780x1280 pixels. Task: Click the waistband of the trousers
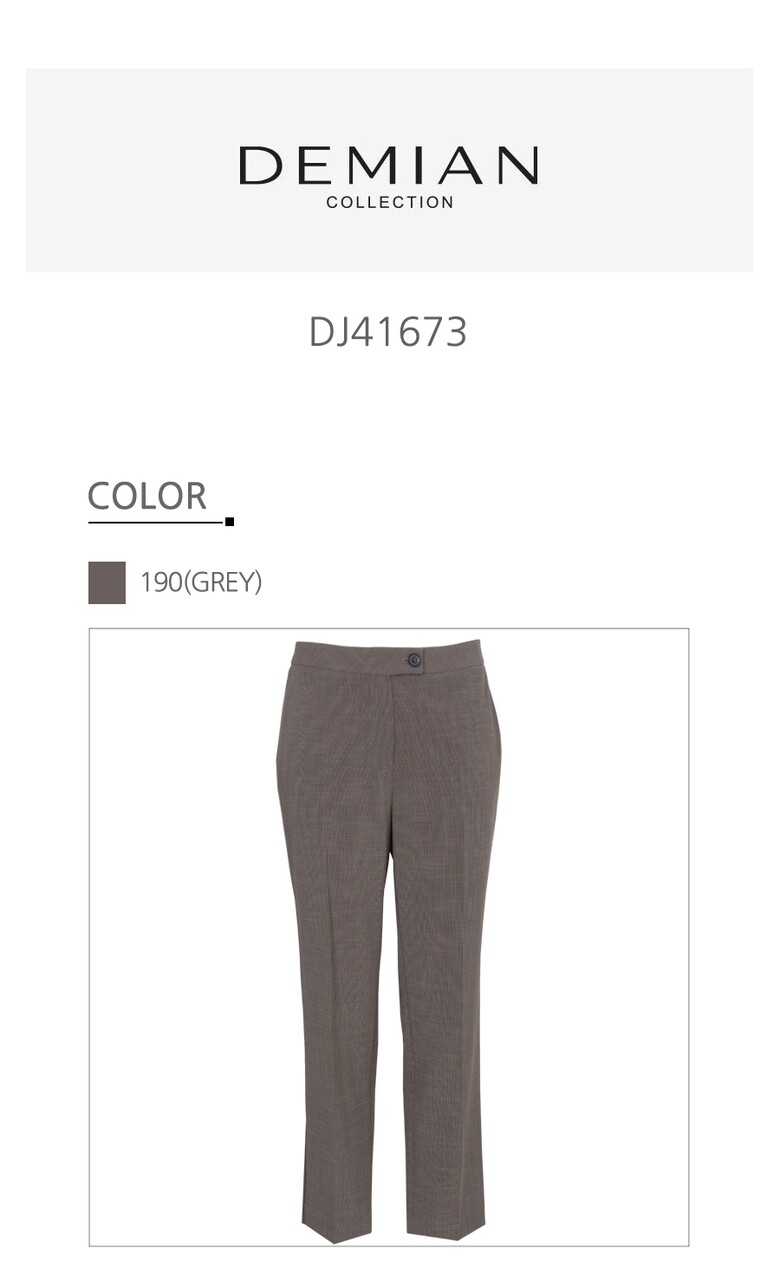pyautogui.click(x=388, y=657)
